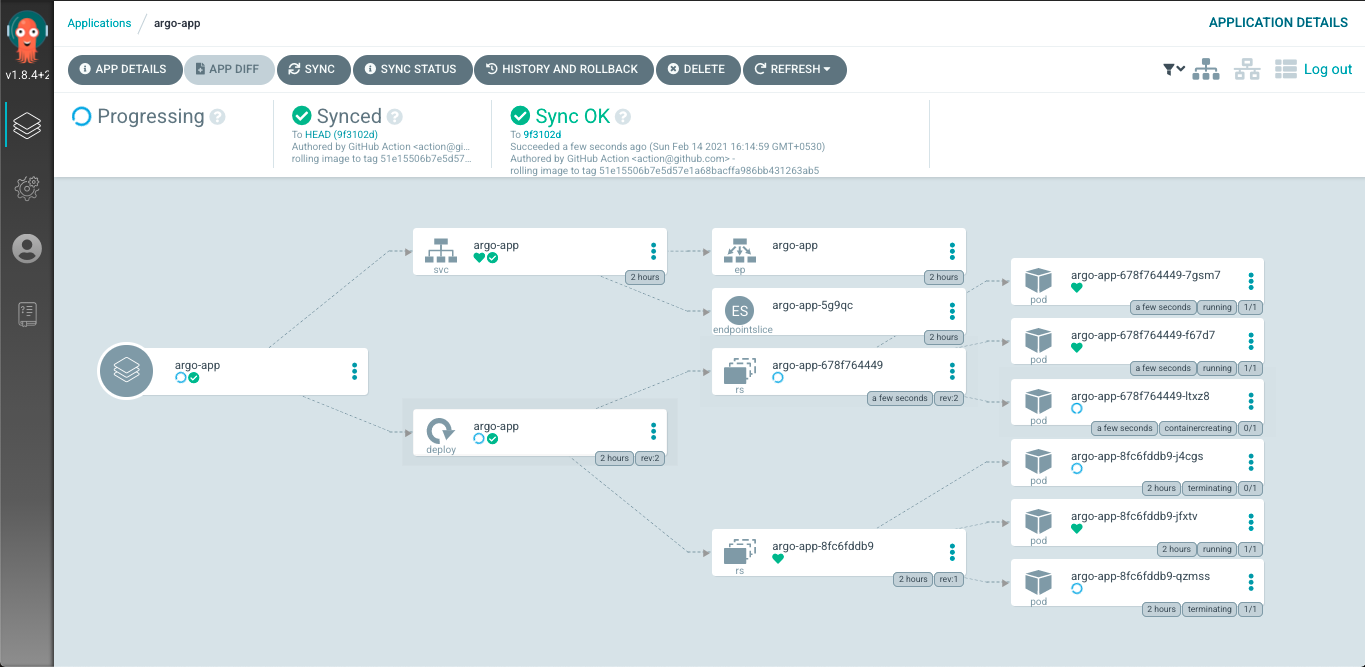Open kebab menu on argo-app deploy node
This screenshot has height=667, width=1365.
click(653, 432)
